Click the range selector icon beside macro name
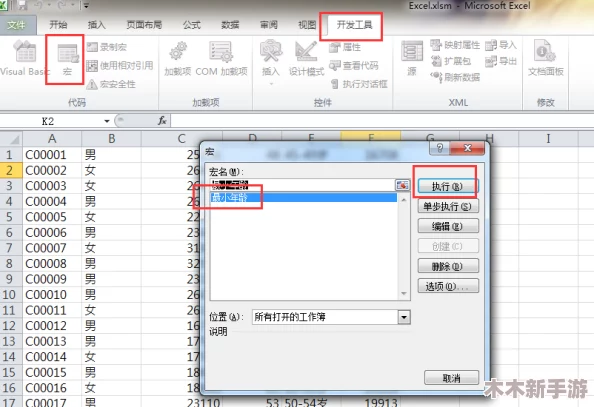 pyautogui.click(x=402, y=185)
